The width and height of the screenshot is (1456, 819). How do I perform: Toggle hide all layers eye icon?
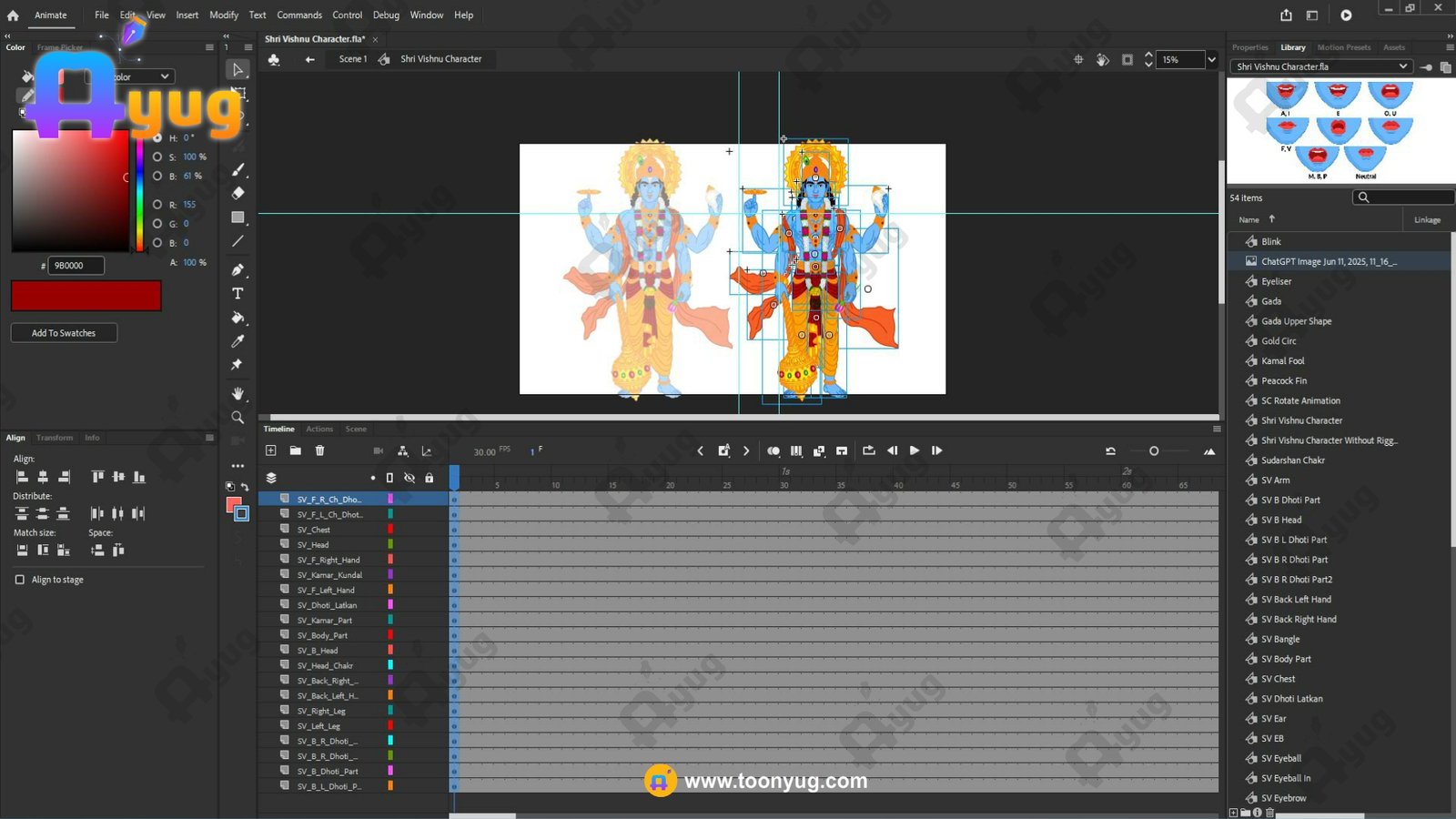[409, 478]
